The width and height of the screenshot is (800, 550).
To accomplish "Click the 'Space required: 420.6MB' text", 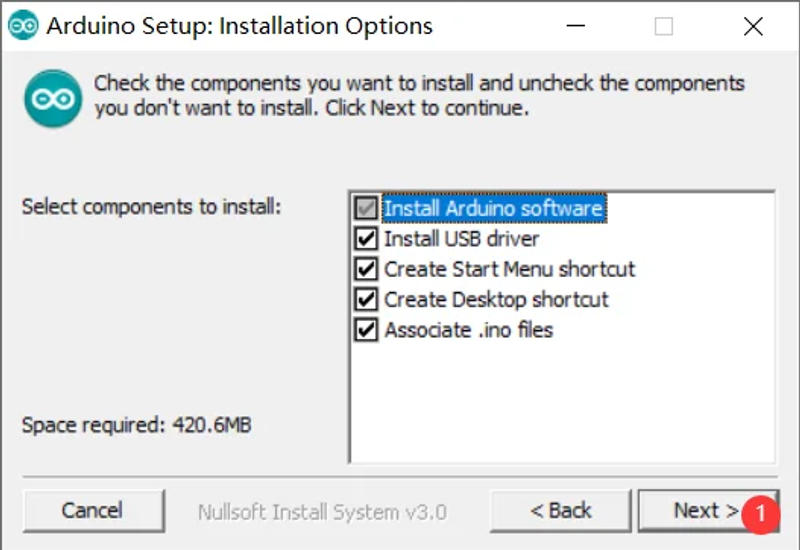I will pos(137,425).
